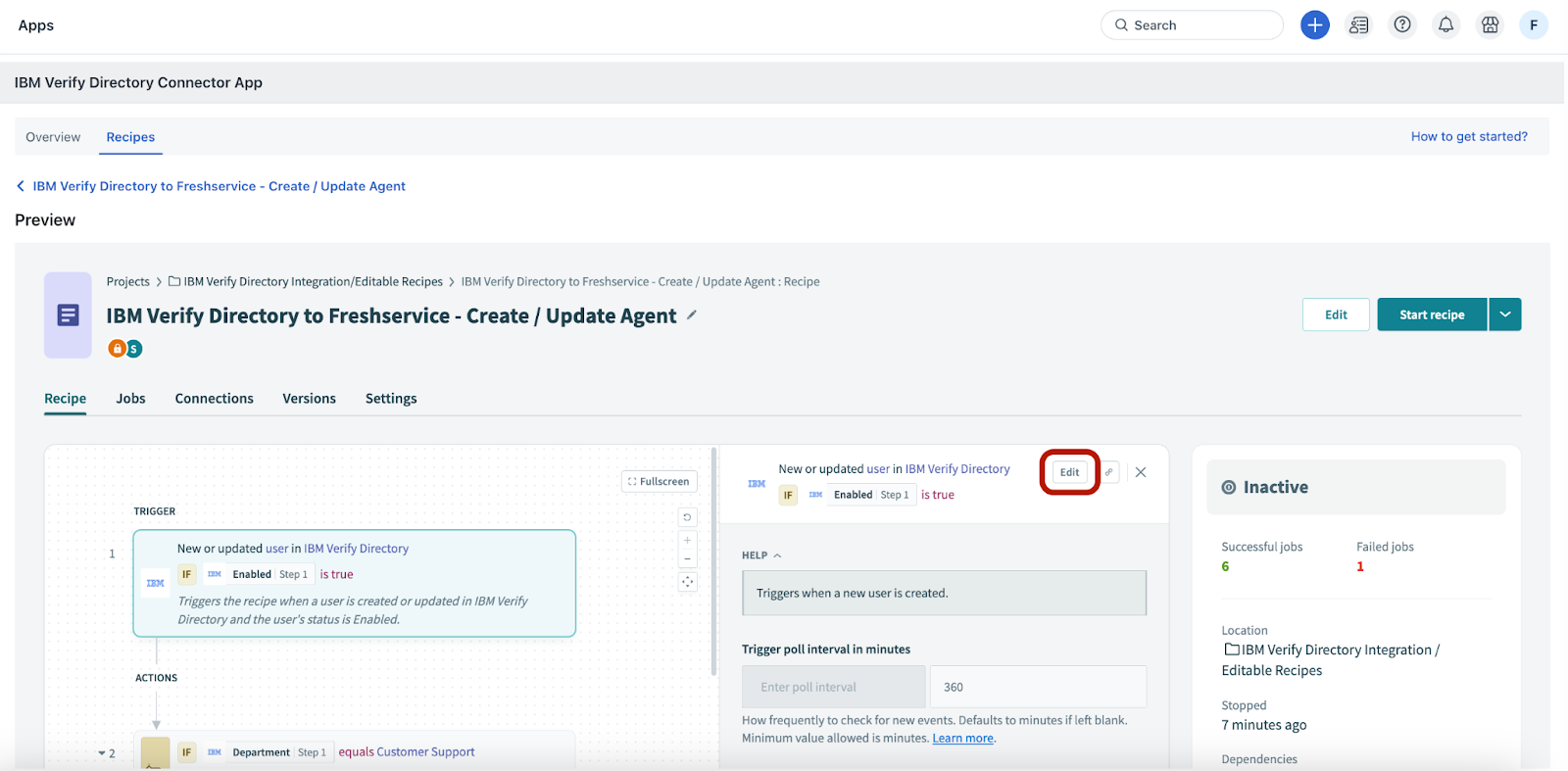Viewport: 1568px width, 771px height.
Task: Select the trigger step card on canvas
Action: (x=354, y=583)
